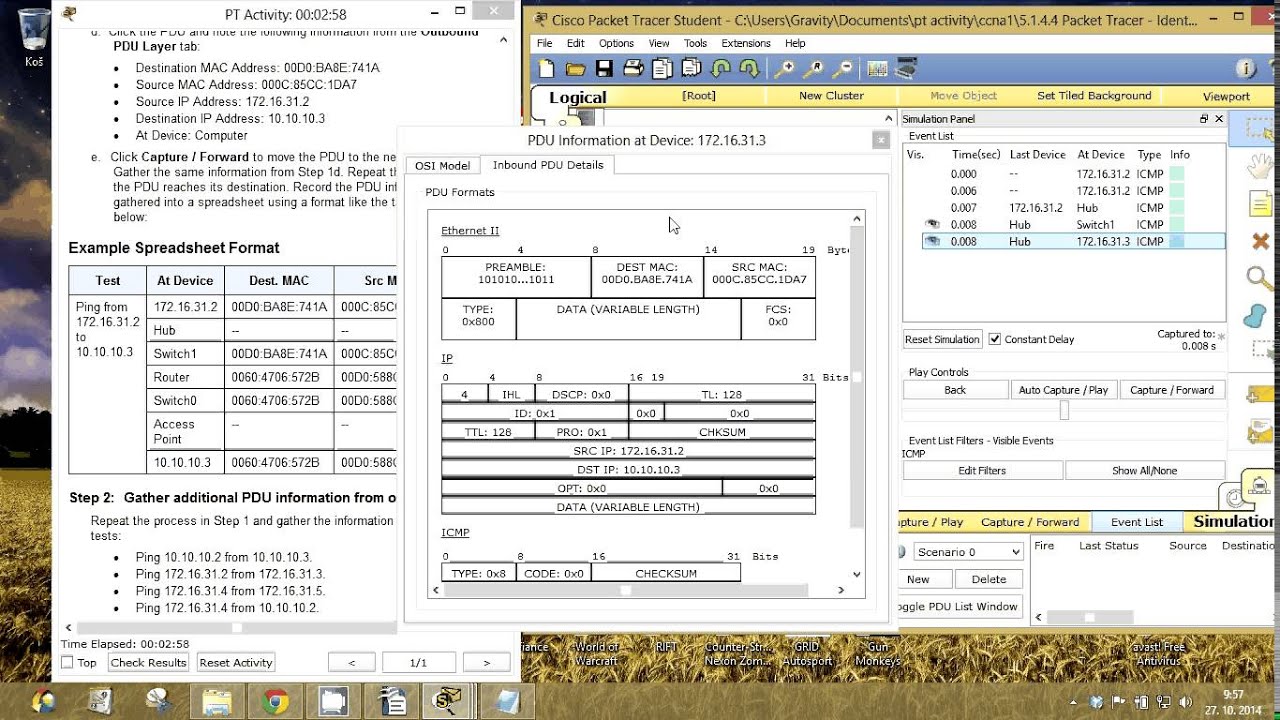Image resolution: width=1280 pixels, height=720 pixels.
Task: Click Auto Capture / Play in Play Controls
Action: (1063, 390)
